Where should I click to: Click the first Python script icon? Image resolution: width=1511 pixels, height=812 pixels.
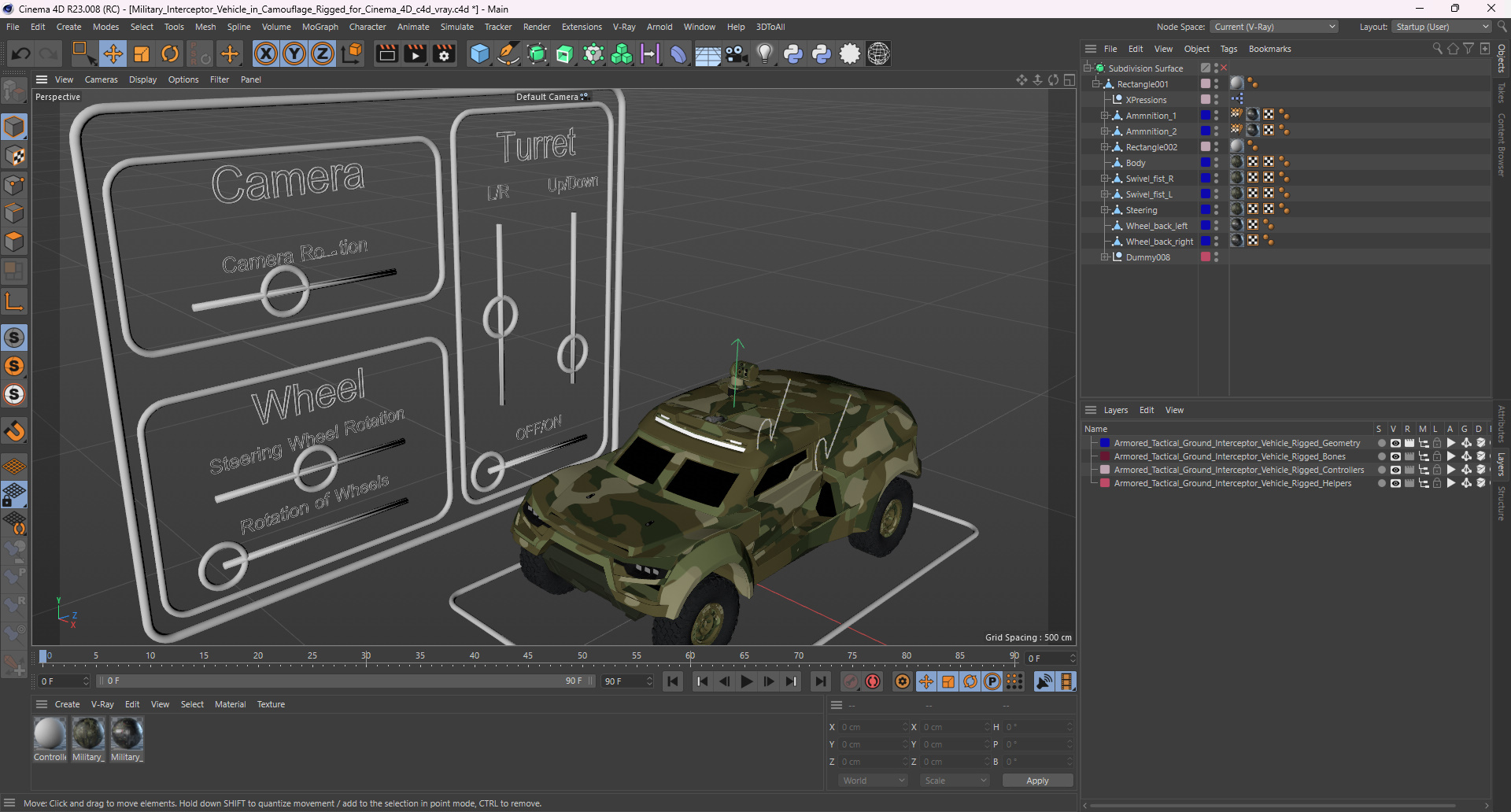[x=793, y=54]
